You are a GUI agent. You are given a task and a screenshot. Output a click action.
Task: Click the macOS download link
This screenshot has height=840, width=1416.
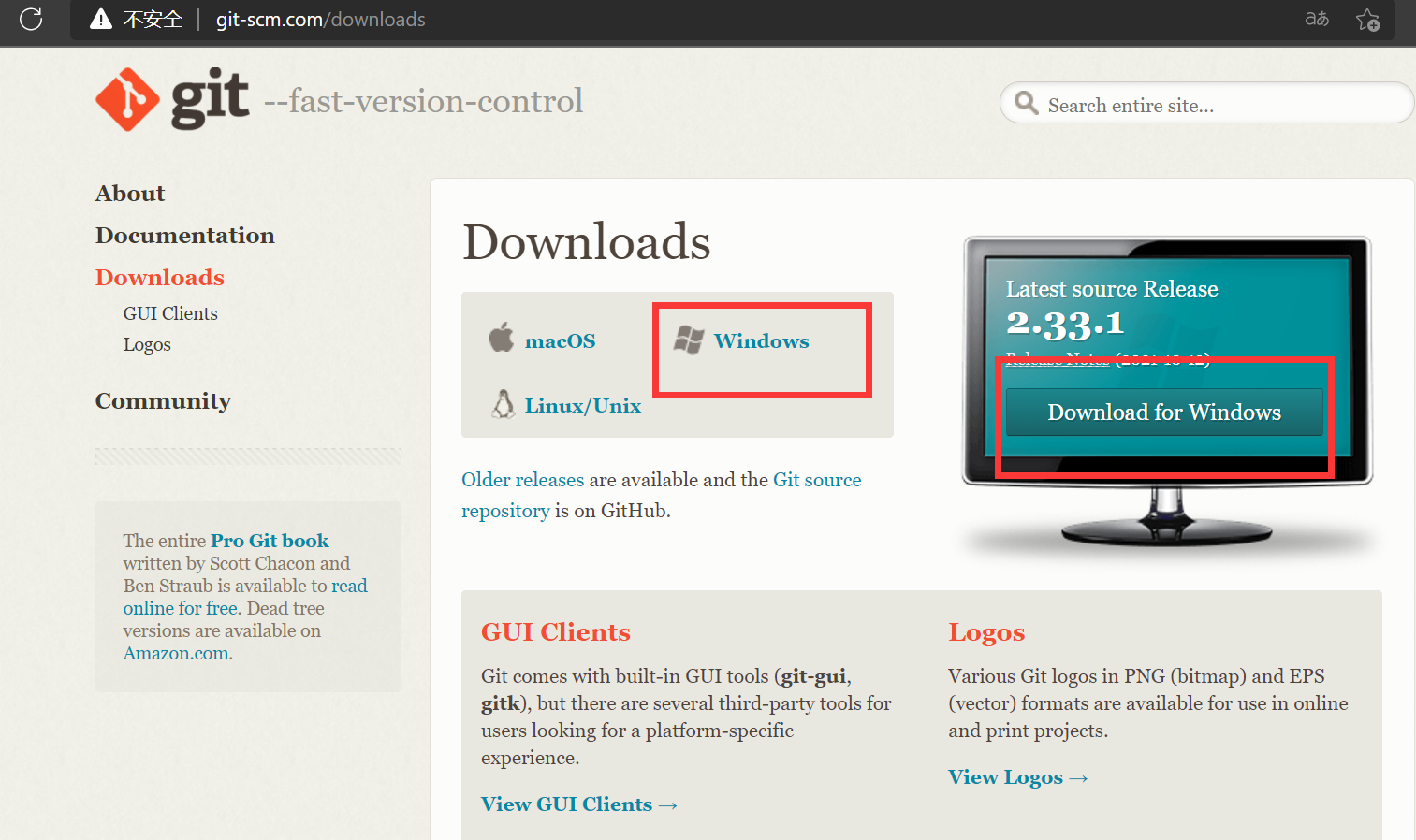[x=560, y=341]
